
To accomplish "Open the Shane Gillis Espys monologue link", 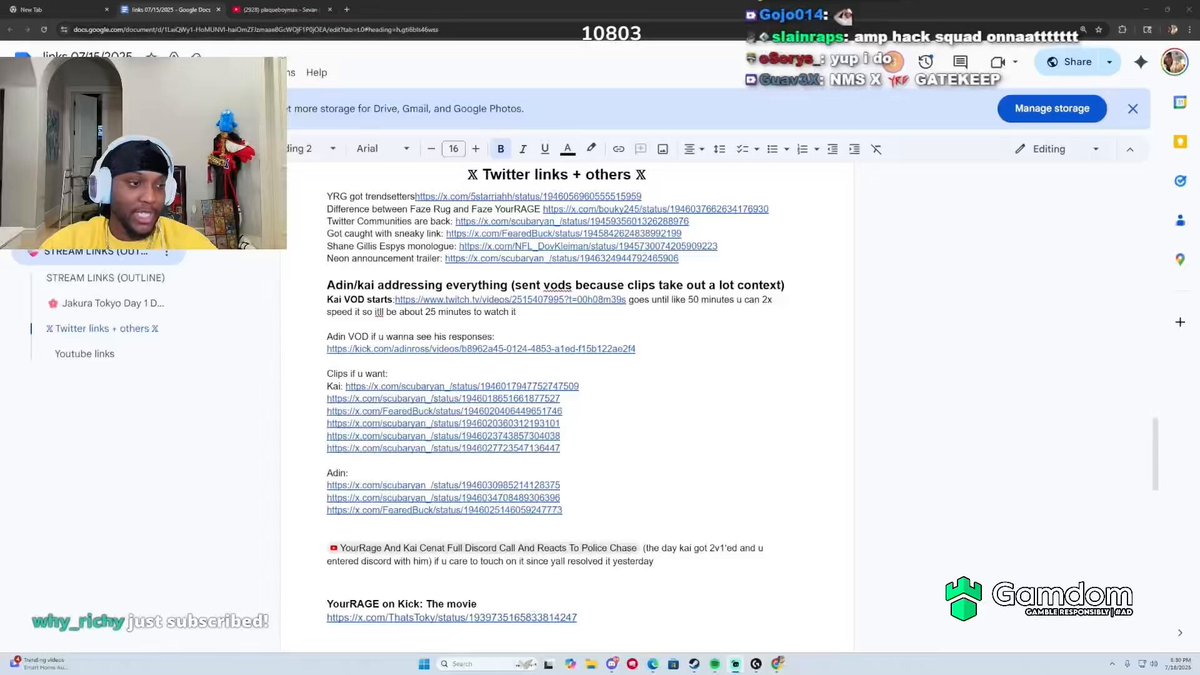I will (x=588, y=246).
